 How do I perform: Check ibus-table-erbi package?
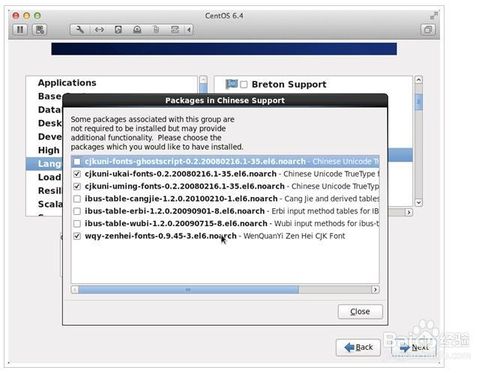(x=77, y=211)
